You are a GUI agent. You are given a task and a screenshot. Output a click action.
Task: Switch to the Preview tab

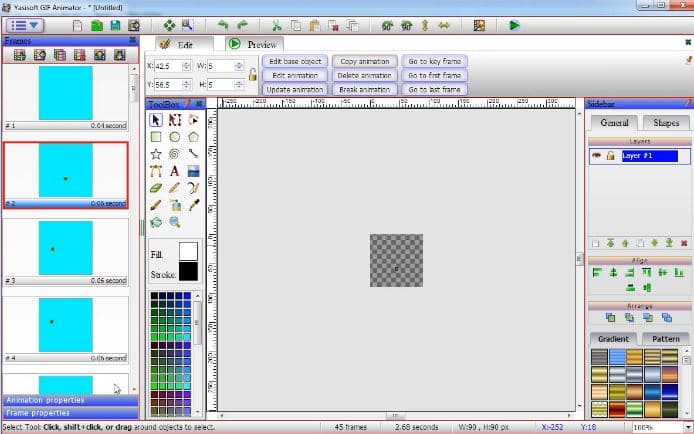click(253, 44)
